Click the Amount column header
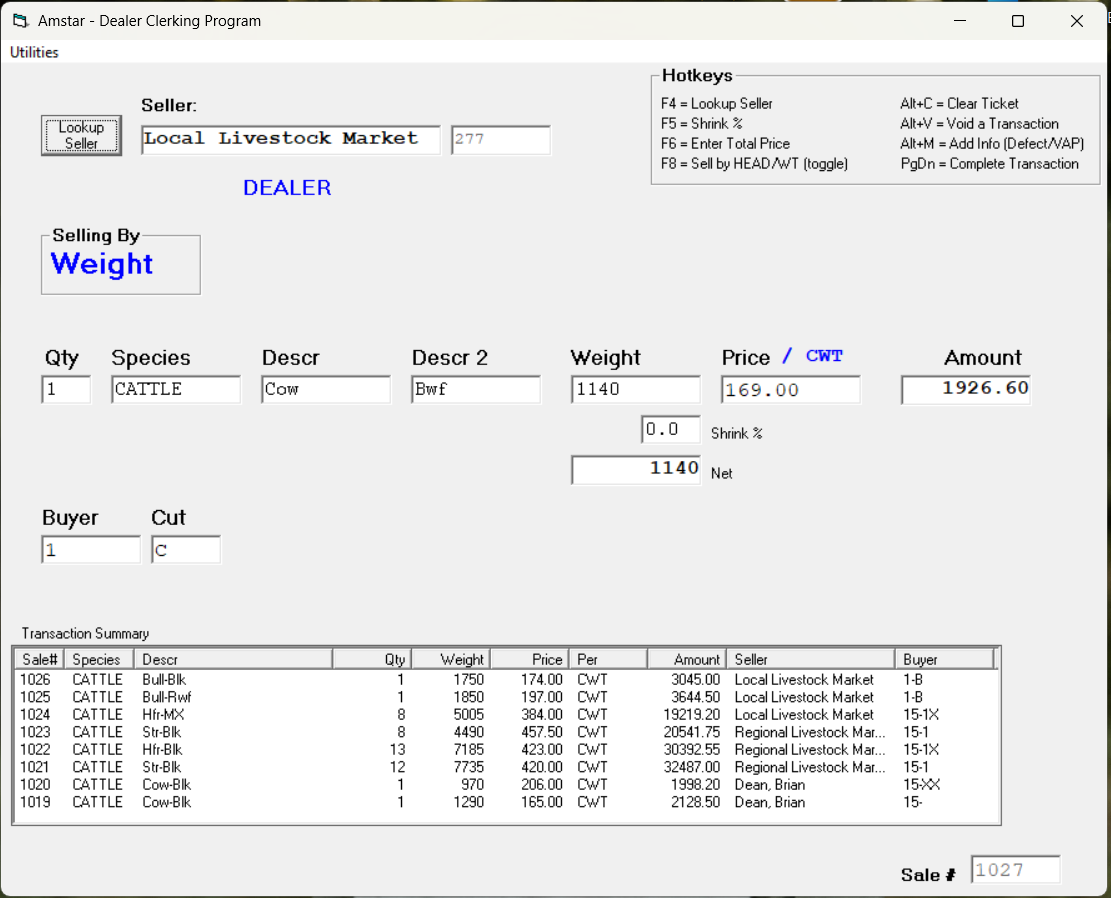The image size is (1111, 898). click(687, 658)
